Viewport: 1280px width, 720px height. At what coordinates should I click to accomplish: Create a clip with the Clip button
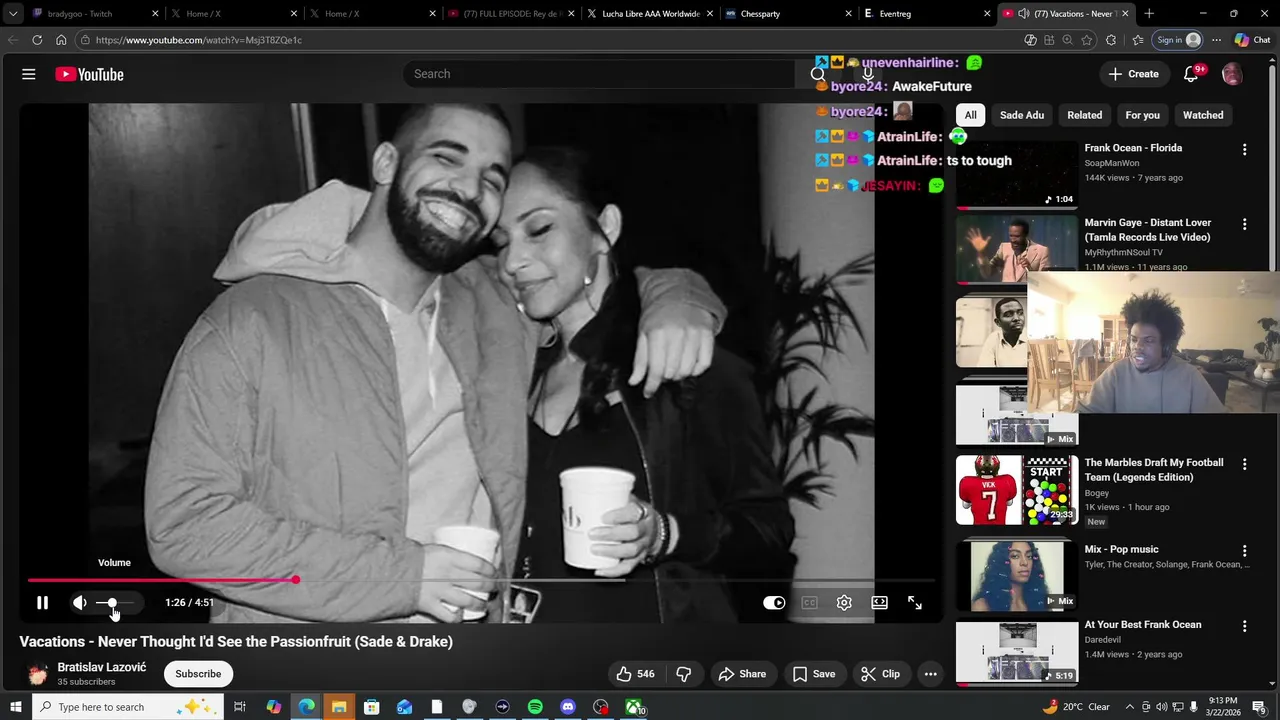[x=881, y=674]
